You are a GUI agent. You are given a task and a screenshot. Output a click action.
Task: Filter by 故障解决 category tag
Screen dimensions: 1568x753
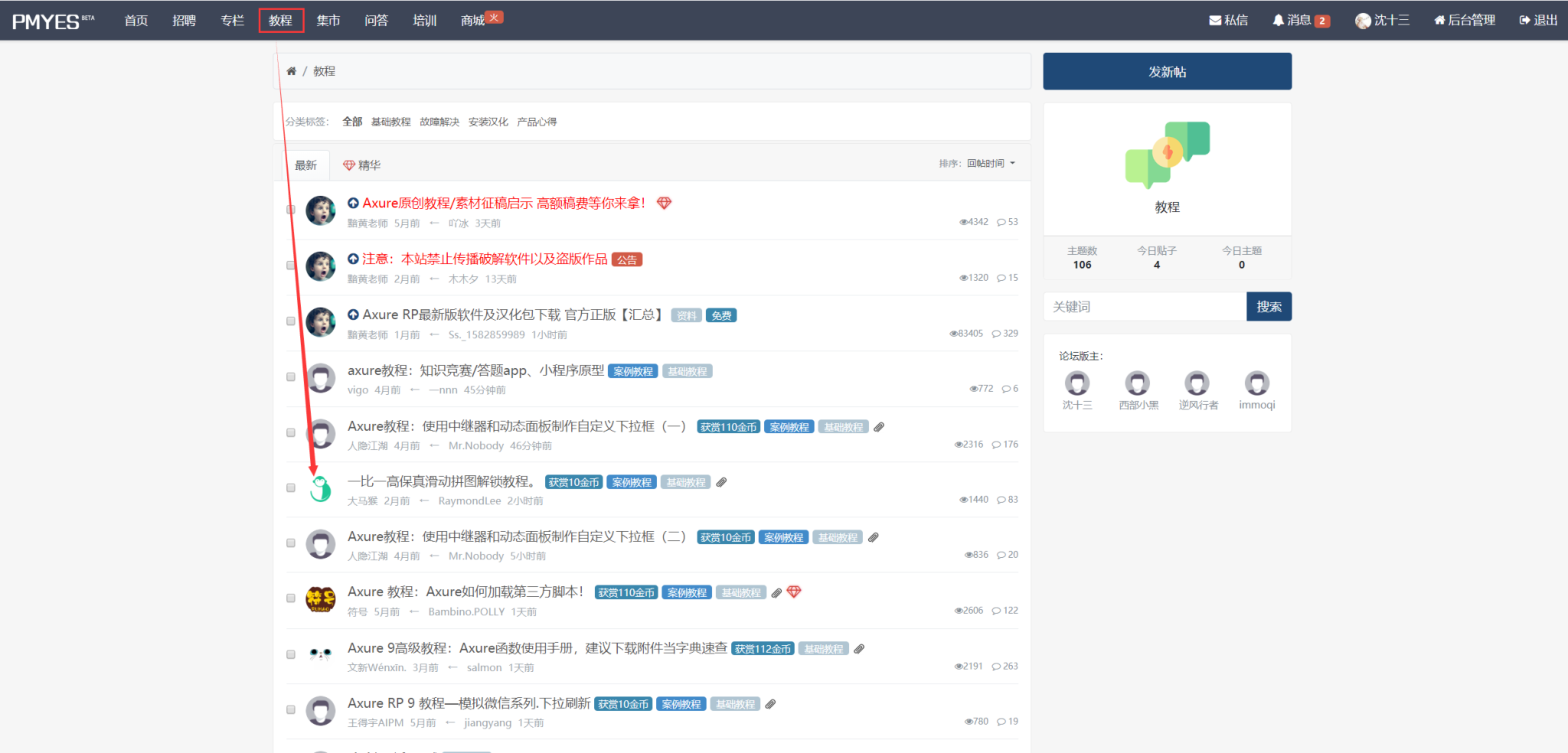(439, 122)
